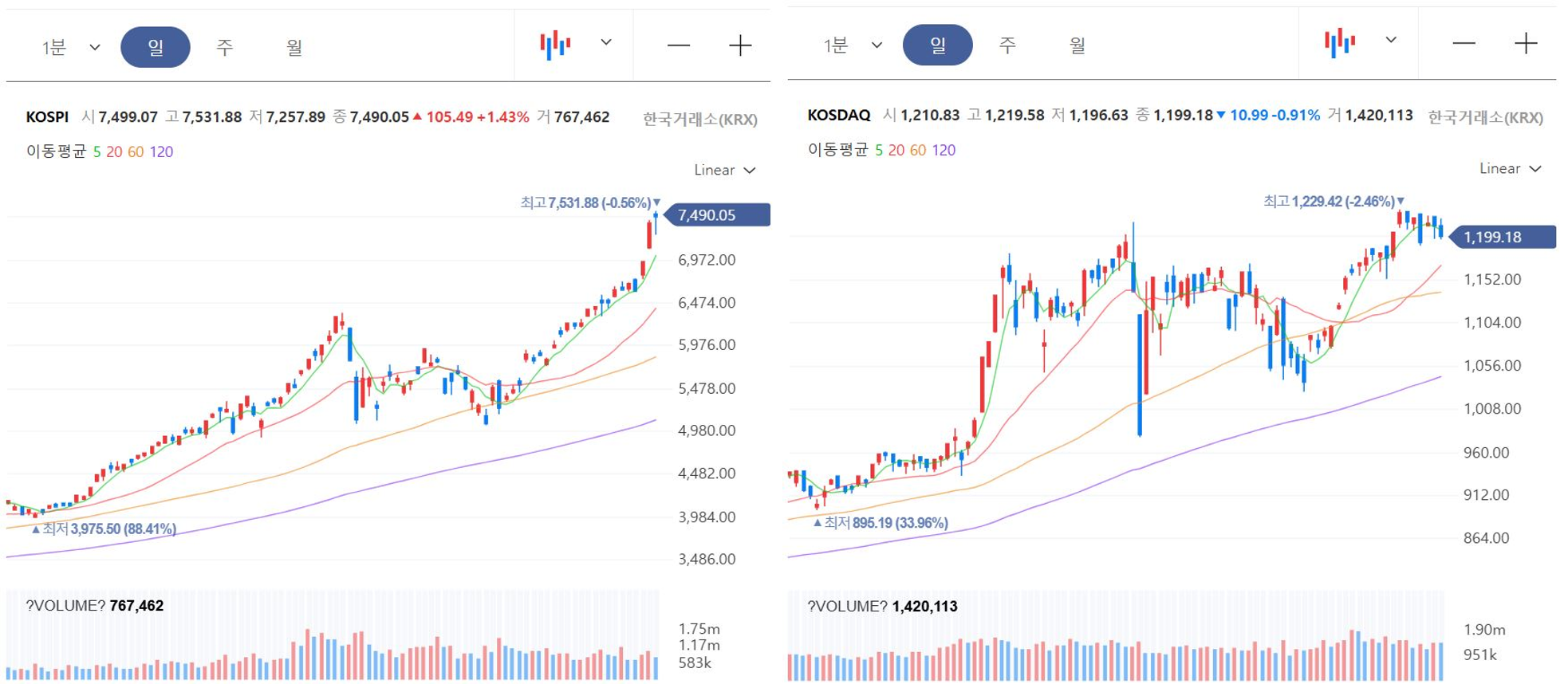This screenshot has width=1568, height=684.
Task: Click the KOSDAQ 1,199.18 current price tag
Action: (1503, 237)
